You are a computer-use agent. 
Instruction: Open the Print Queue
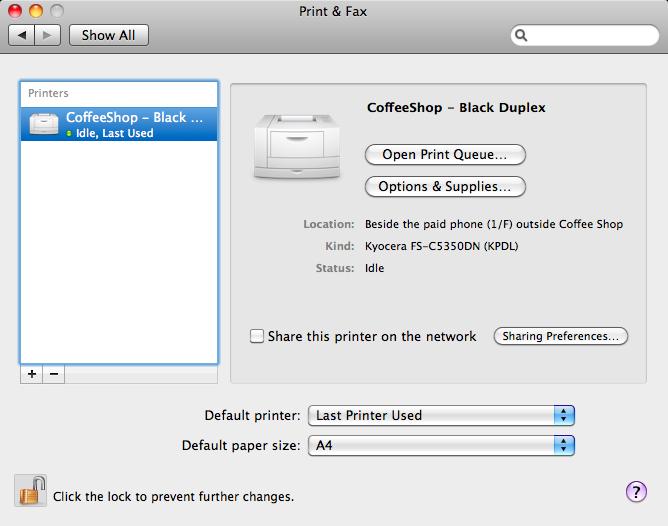[x=445, y=155]
